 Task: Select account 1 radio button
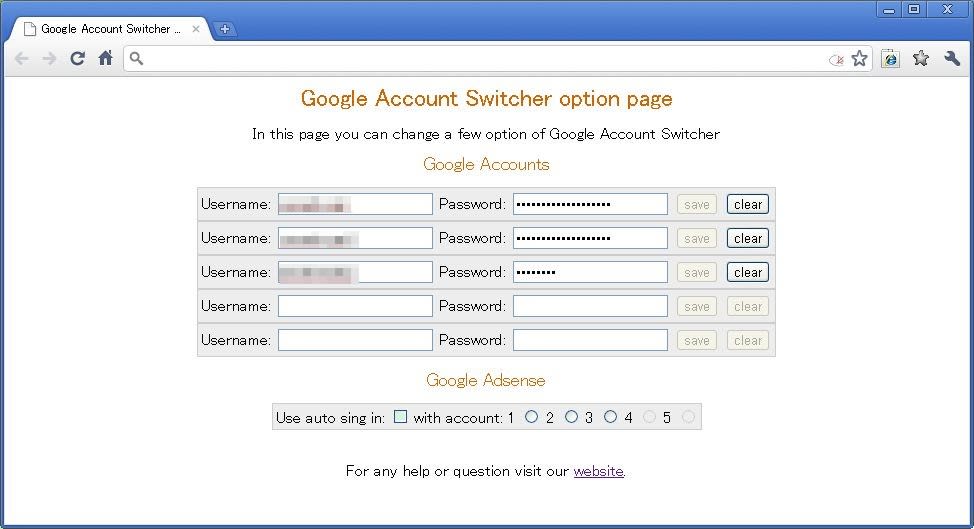531,417
